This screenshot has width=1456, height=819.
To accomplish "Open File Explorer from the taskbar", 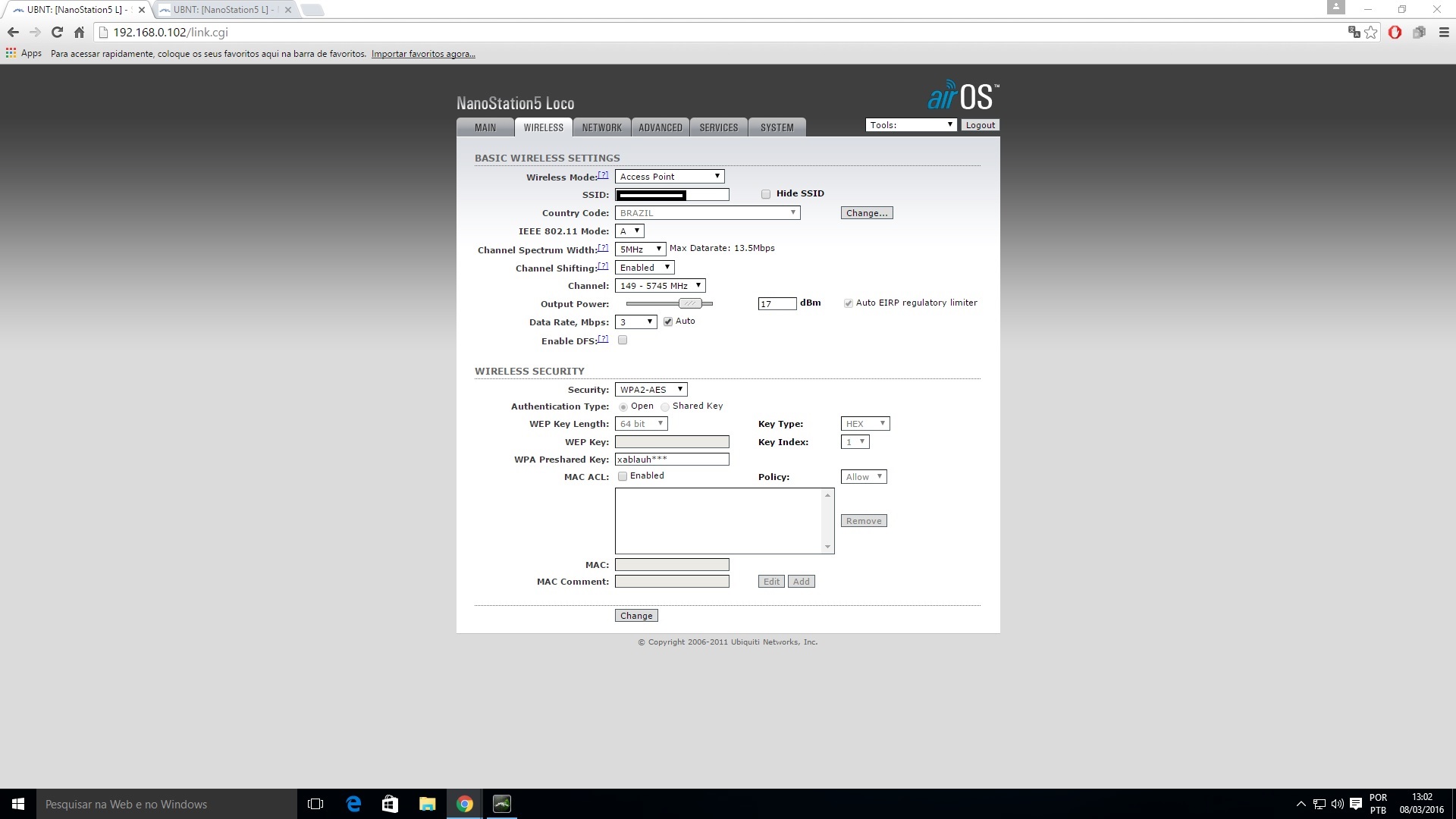I will (428, 804).
